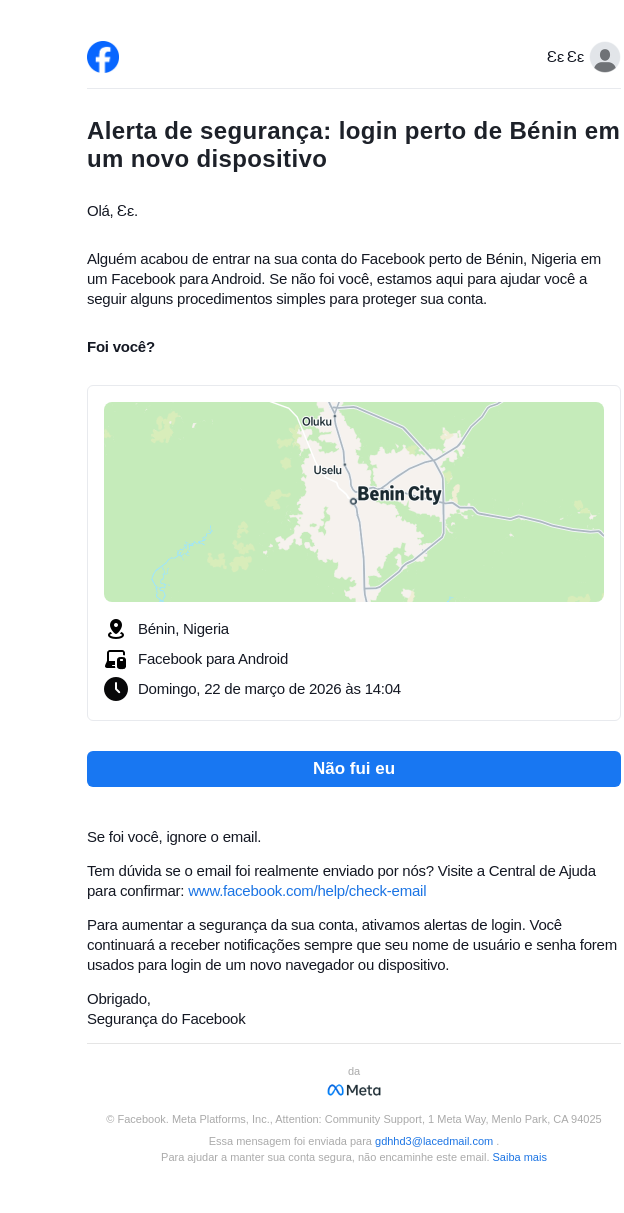Click the profile avatar picture
The width and height of the screenshot is (624, 1213).
(604, 57)
